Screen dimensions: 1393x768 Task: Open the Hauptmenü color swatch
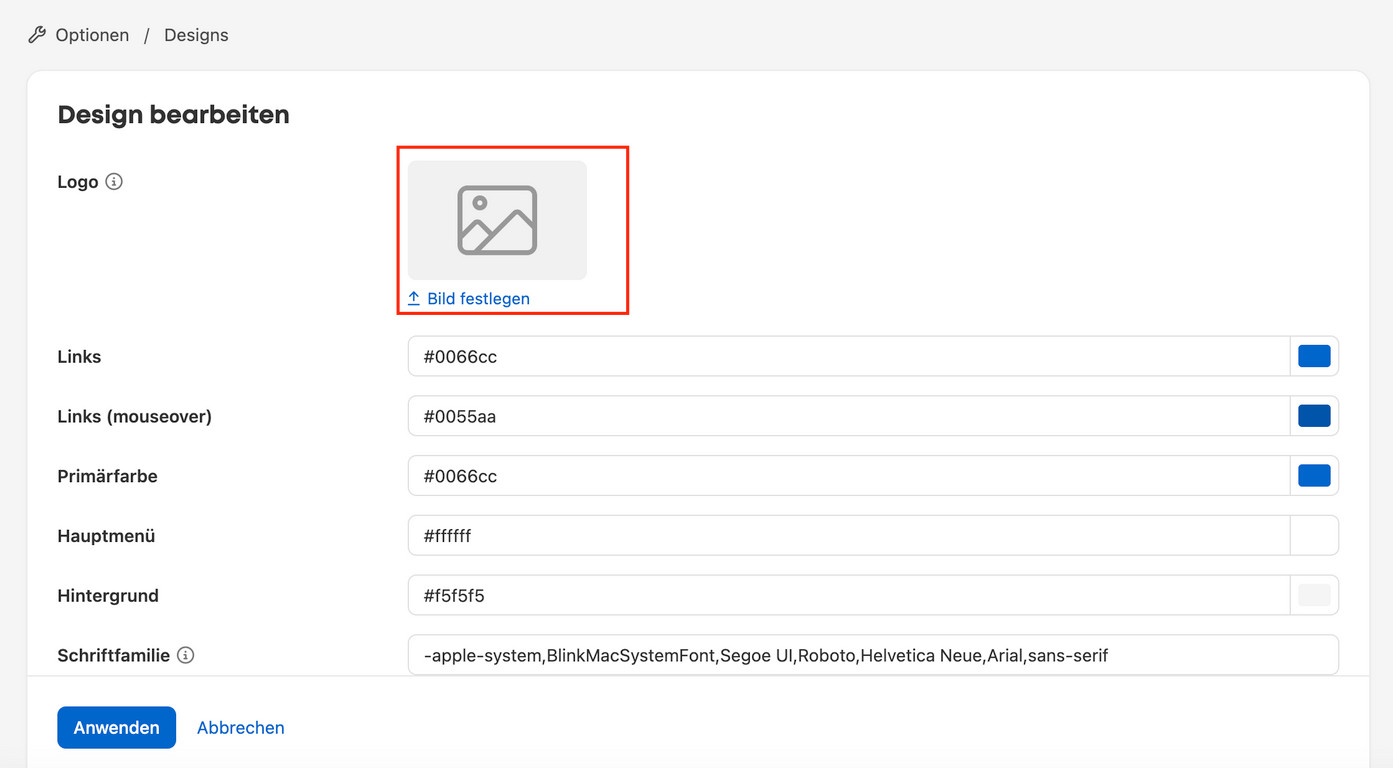click(1314, 536)
